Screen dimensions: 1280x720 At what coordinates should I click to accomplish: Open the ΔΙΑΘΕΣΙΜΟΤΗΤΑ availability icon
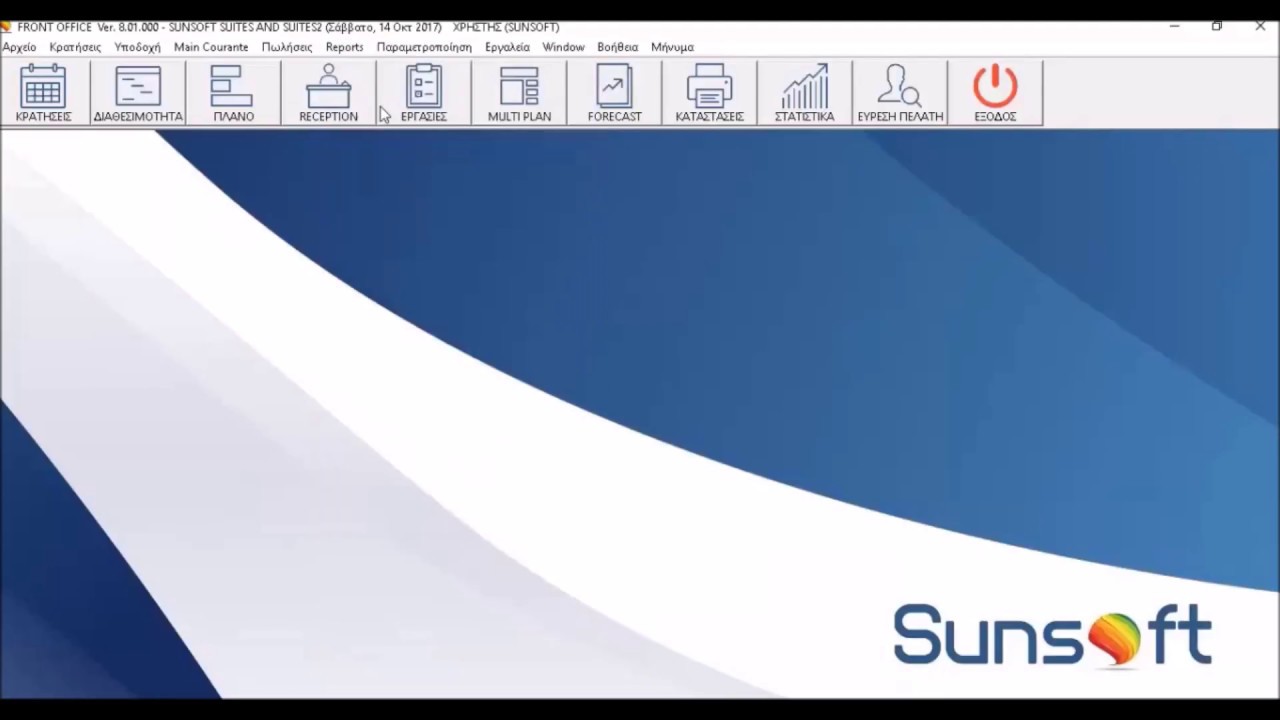click(138, 93)
